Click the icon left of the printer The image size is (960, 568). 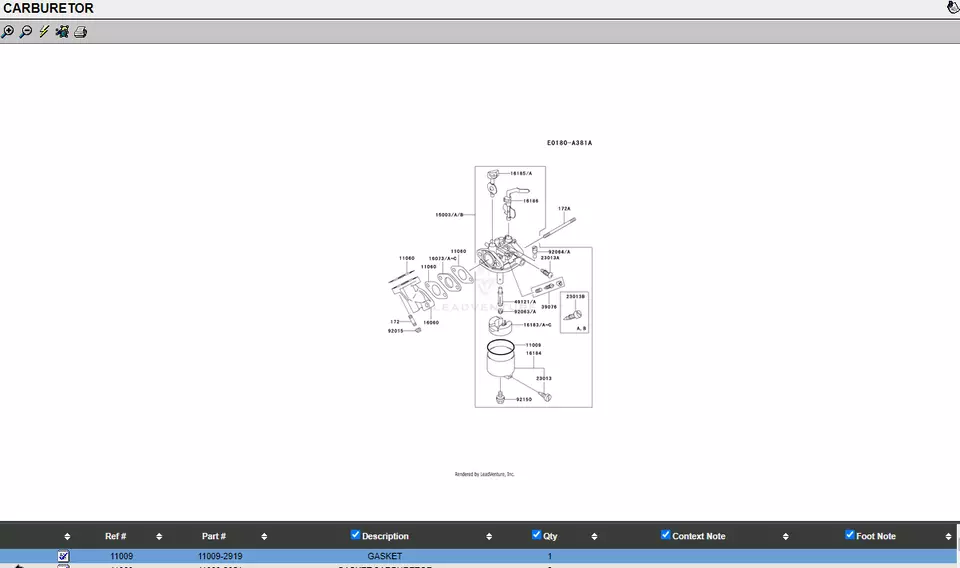(x=62, y=32)
